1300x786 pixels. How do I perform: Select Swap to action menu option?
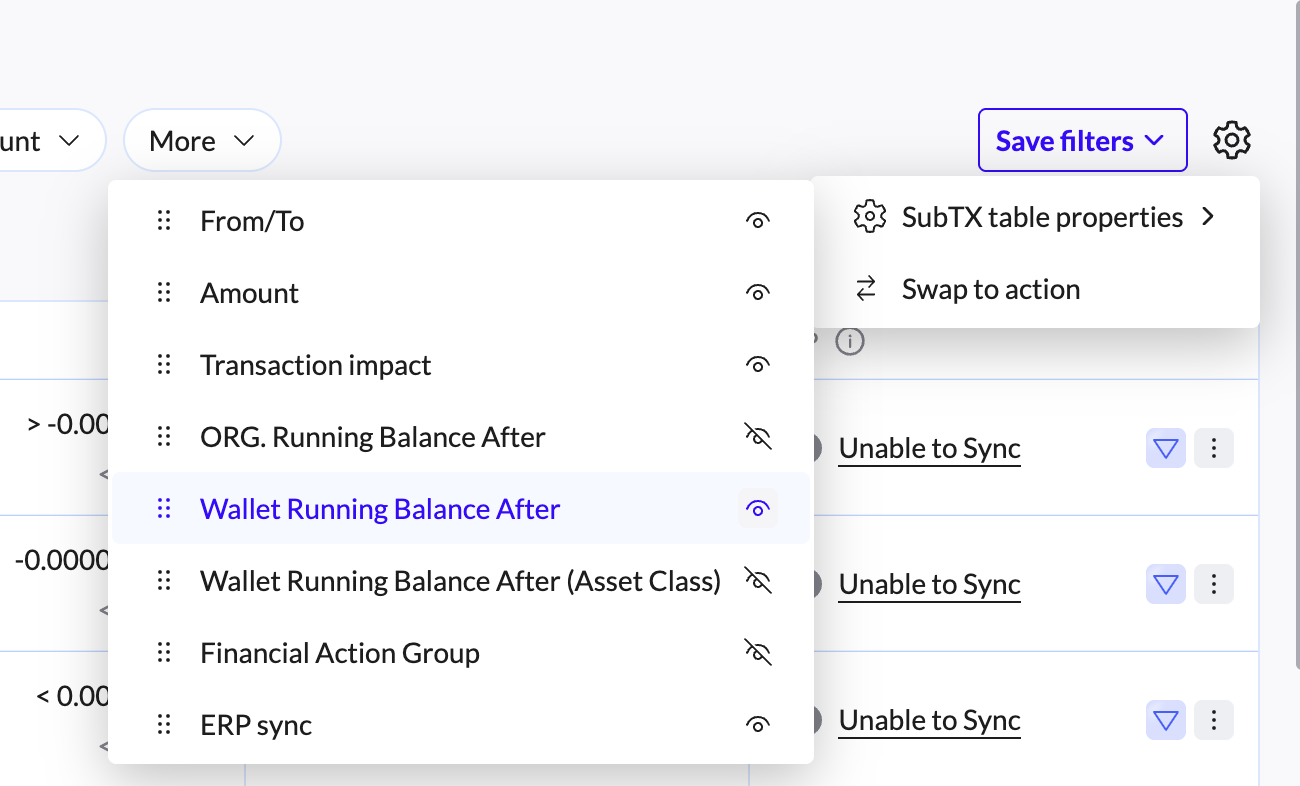pyautogui.click(x=990, y=289)
